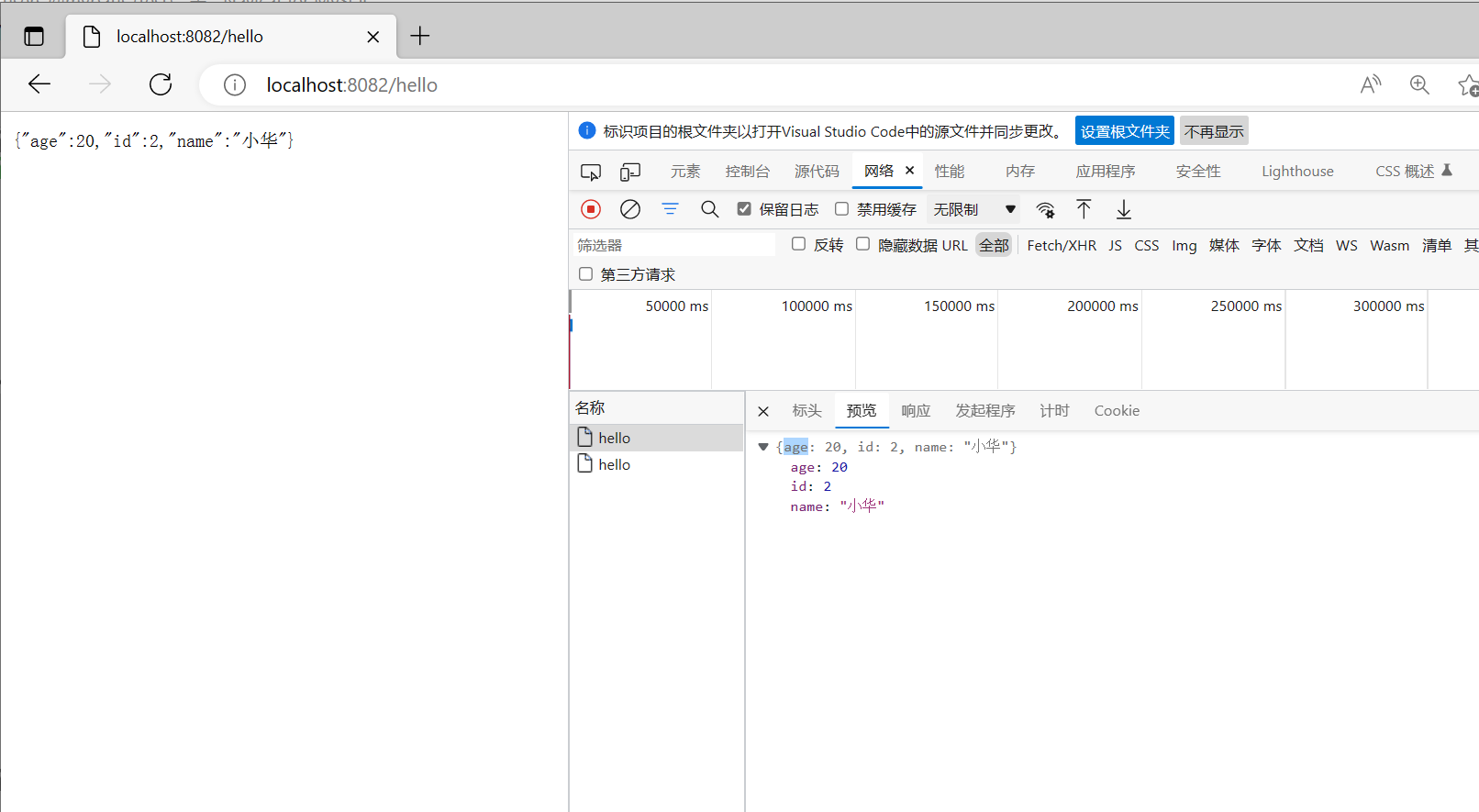
Task: Open the 计时 request tab
Action: coord(1054,411)
